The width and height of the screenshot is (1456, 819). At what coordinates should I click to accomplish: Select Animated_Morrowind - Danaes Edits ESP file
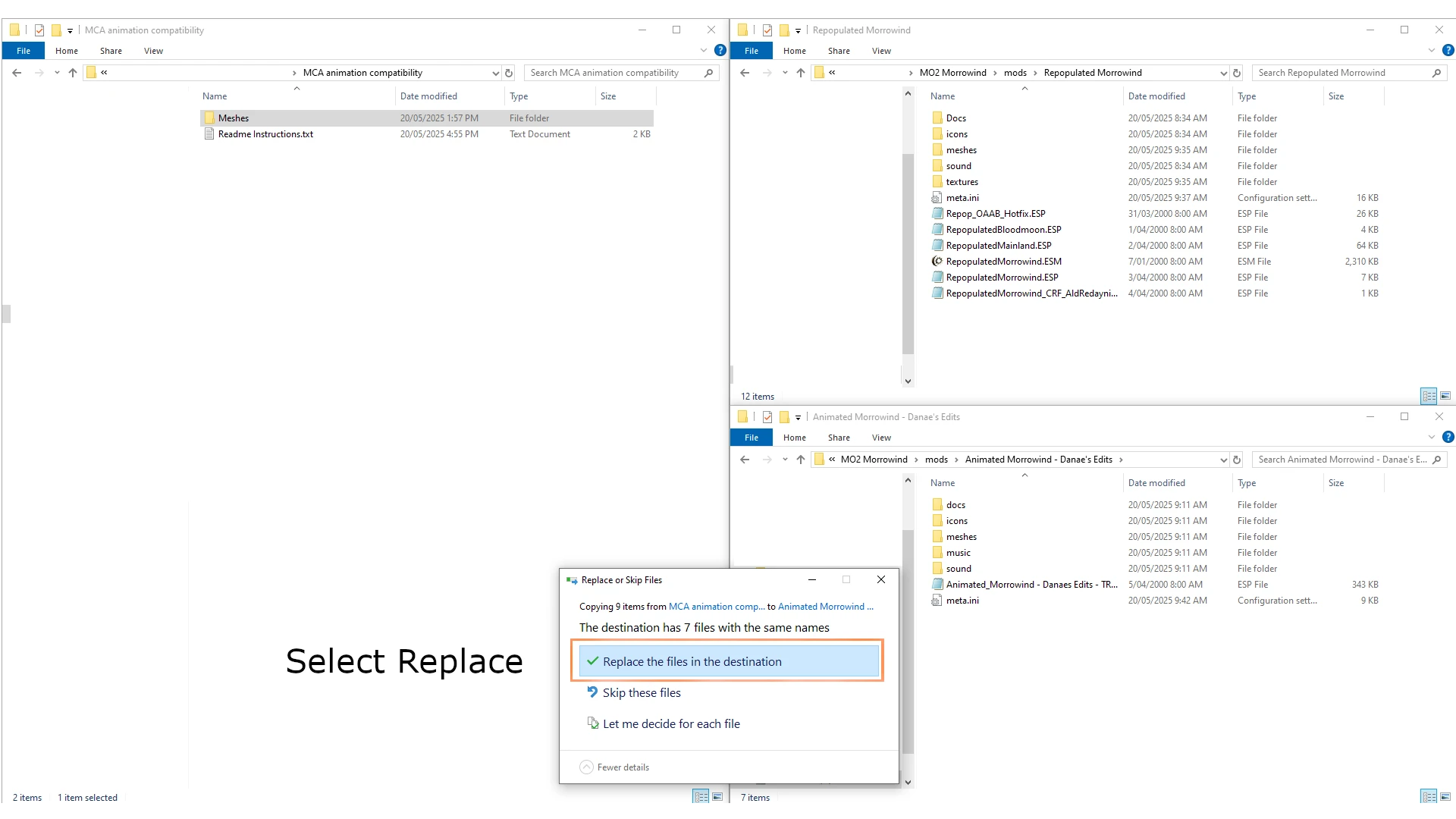[1031, 585]
